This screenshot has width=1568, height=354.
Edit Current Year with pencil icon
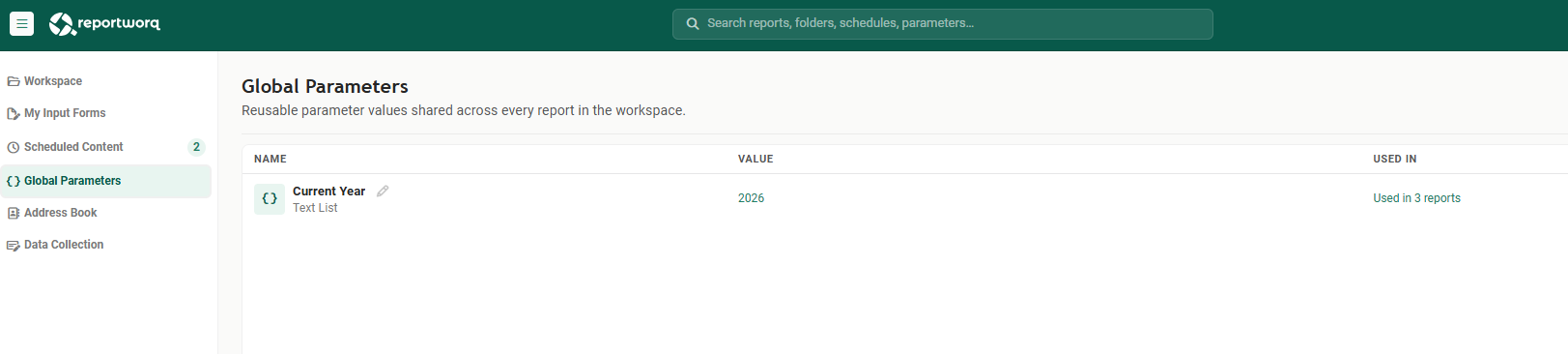383,192
